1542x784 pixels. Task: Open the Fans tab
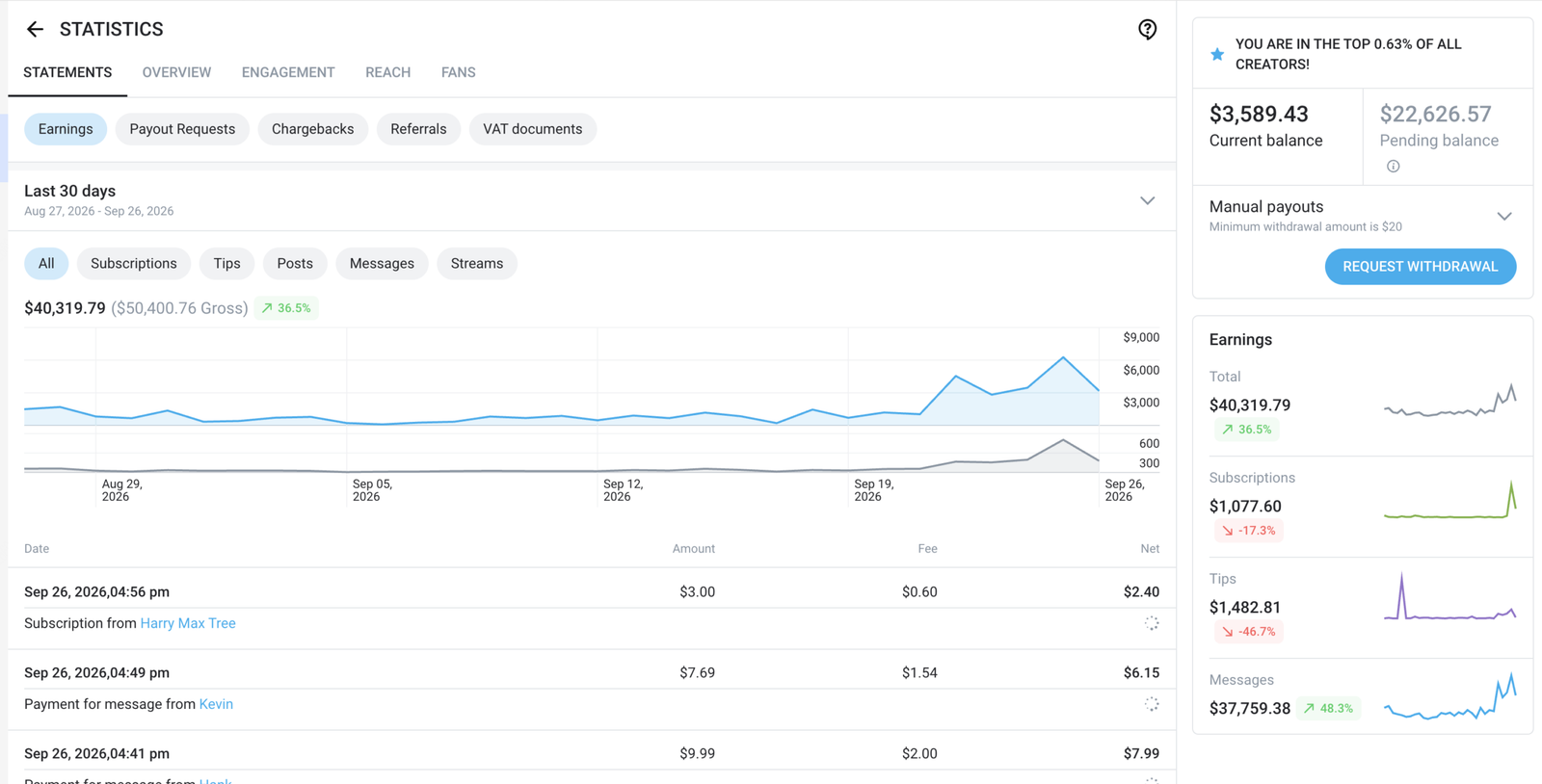pos(458,72)
